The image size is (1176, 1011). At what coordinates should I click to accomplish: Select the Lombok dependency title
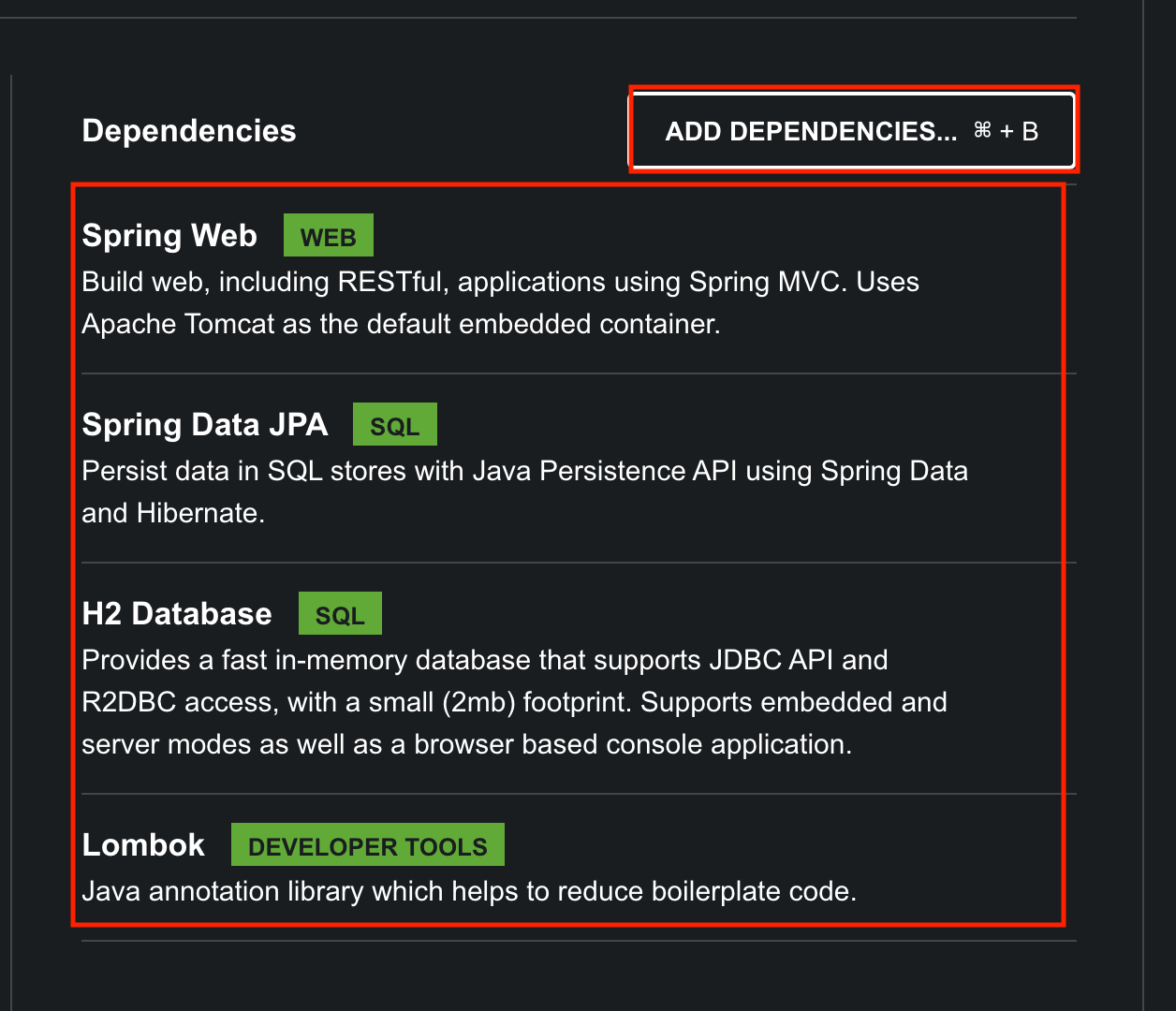pyautogui.click(x=143, y=844)
